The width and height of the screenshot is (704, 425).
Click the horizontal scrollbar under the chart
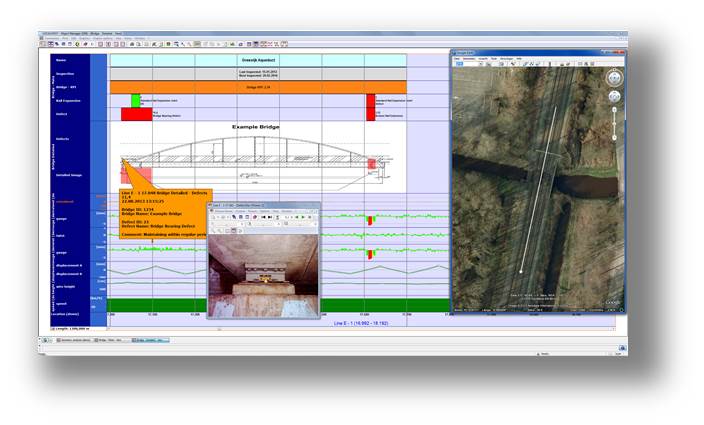coord(361,329)
